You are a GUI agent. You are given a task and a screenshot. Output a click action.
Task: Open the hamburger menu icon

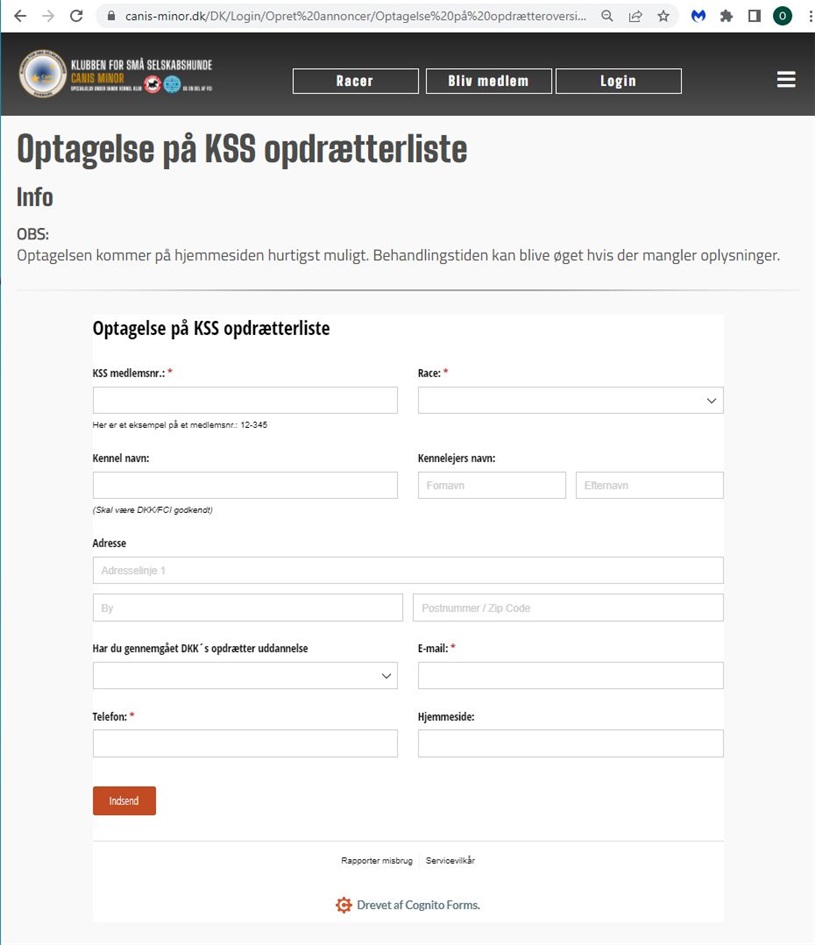[x=786, y=80]
